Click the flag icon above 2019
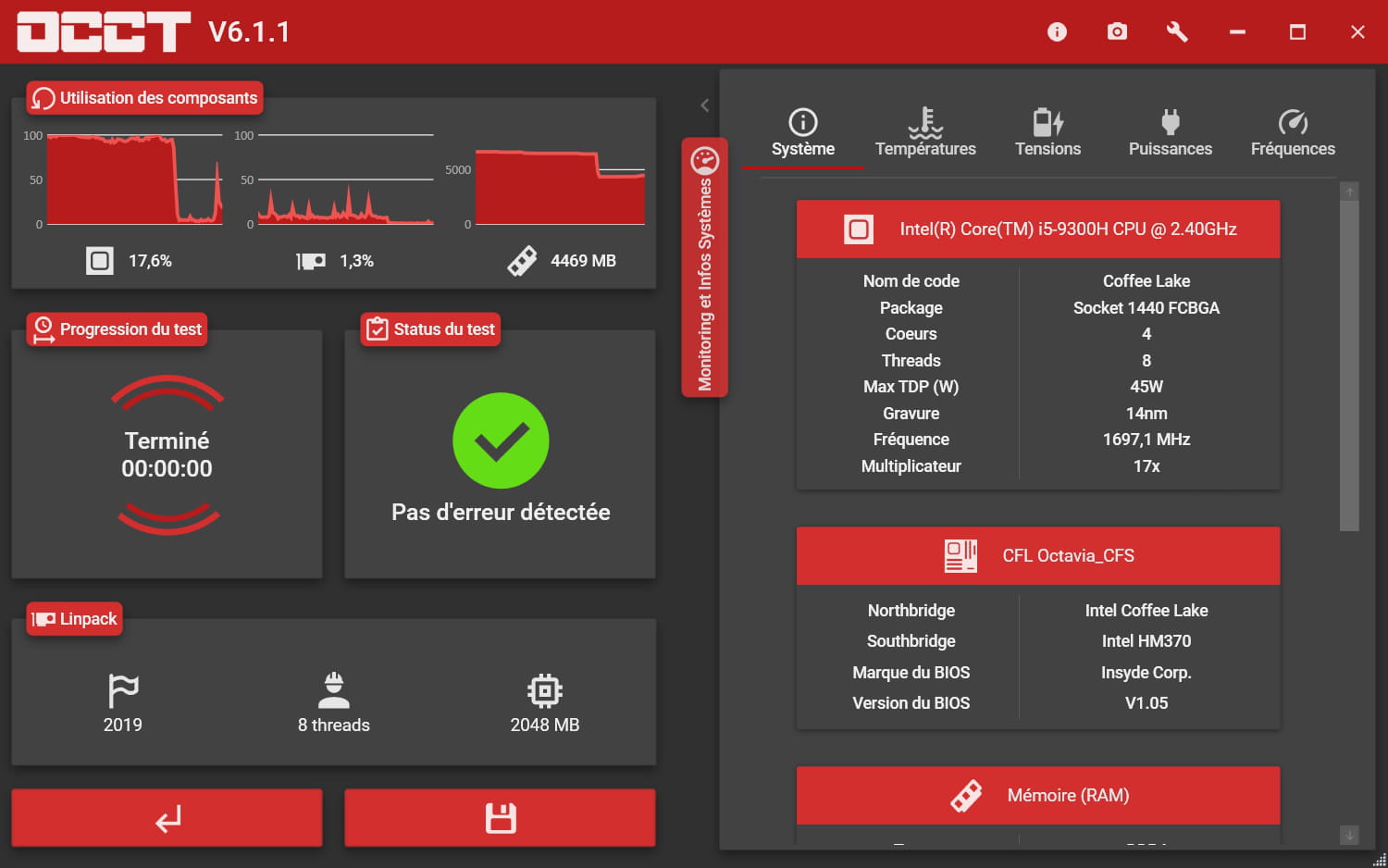The image size is (1388, 868). point(123,690)
